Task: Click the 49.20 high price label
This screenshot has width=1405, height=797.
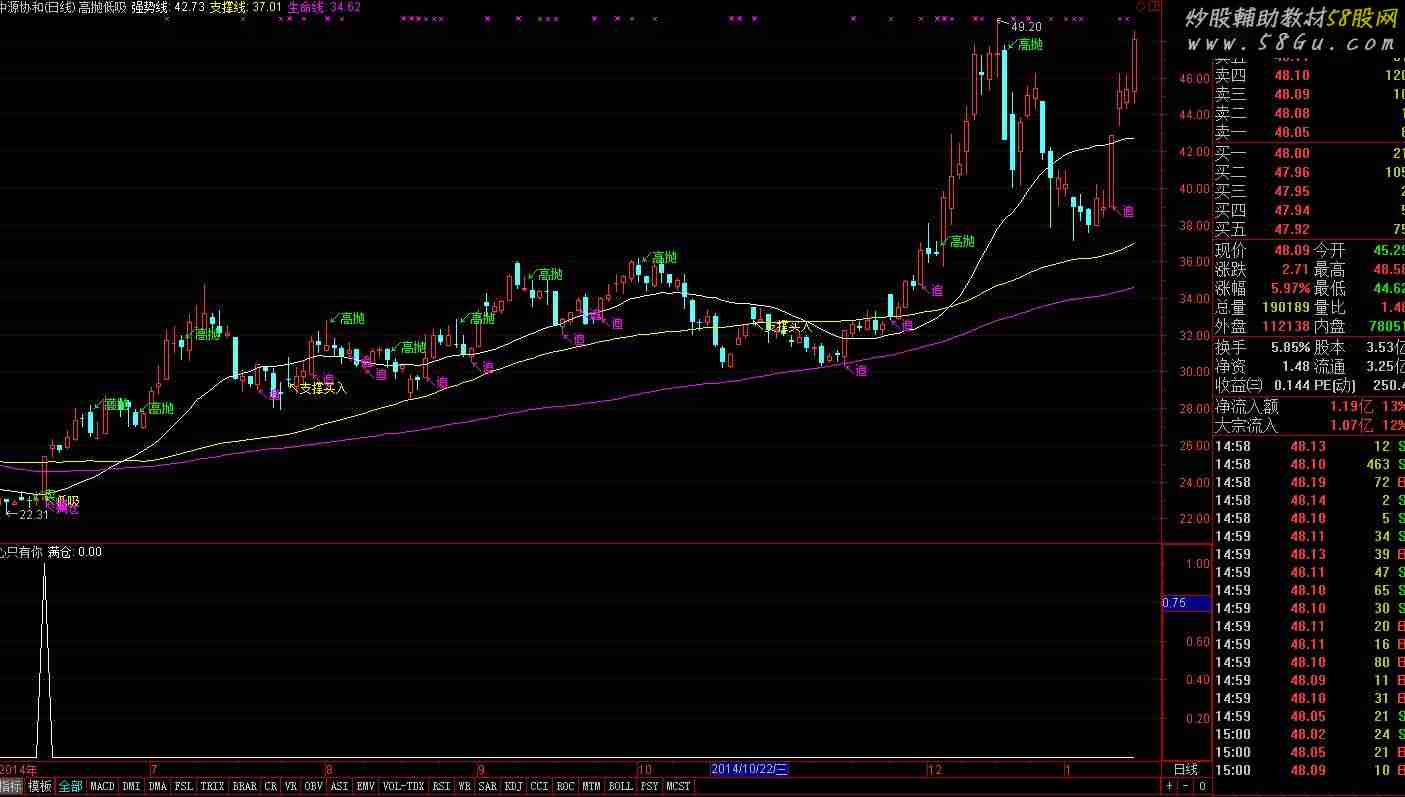Action: click(1026, 27)
